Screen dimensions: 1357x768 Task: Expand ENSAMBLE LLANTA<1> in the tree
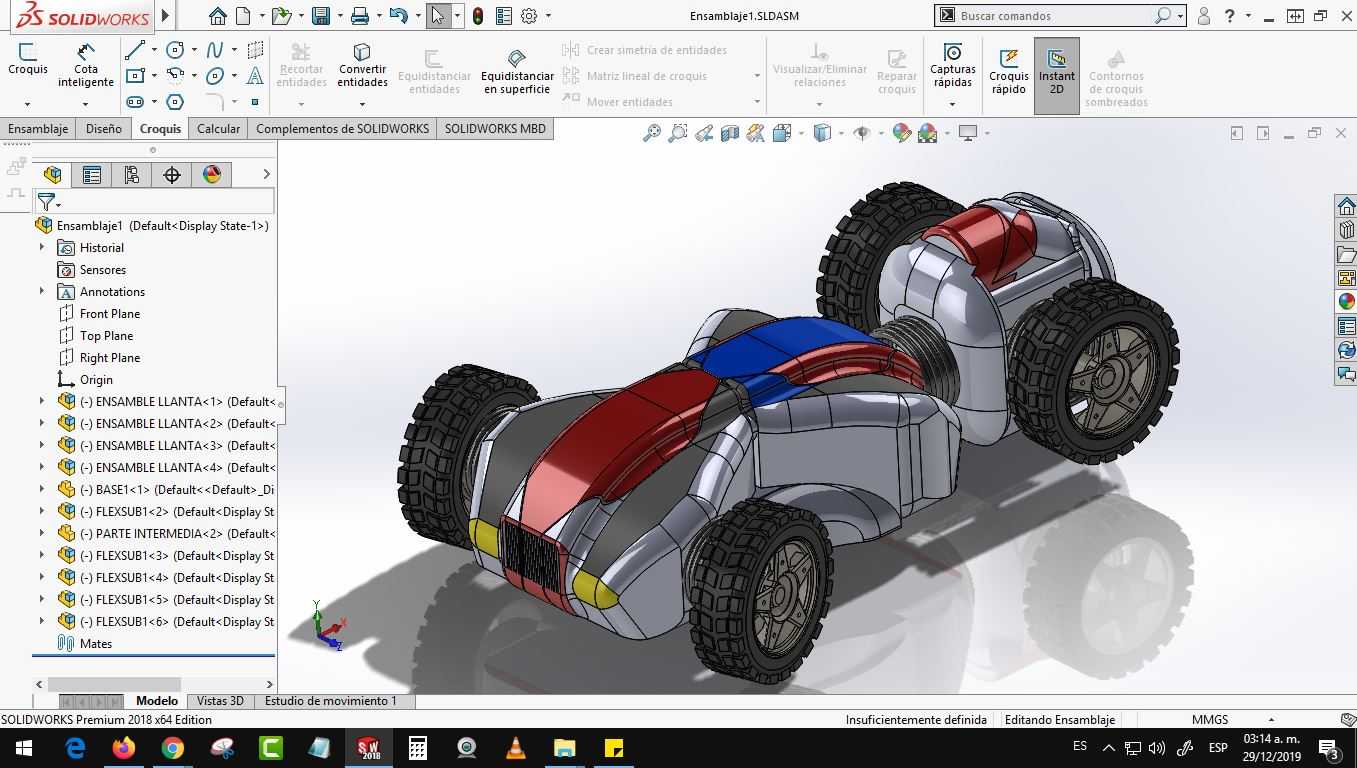pos(42,401)
